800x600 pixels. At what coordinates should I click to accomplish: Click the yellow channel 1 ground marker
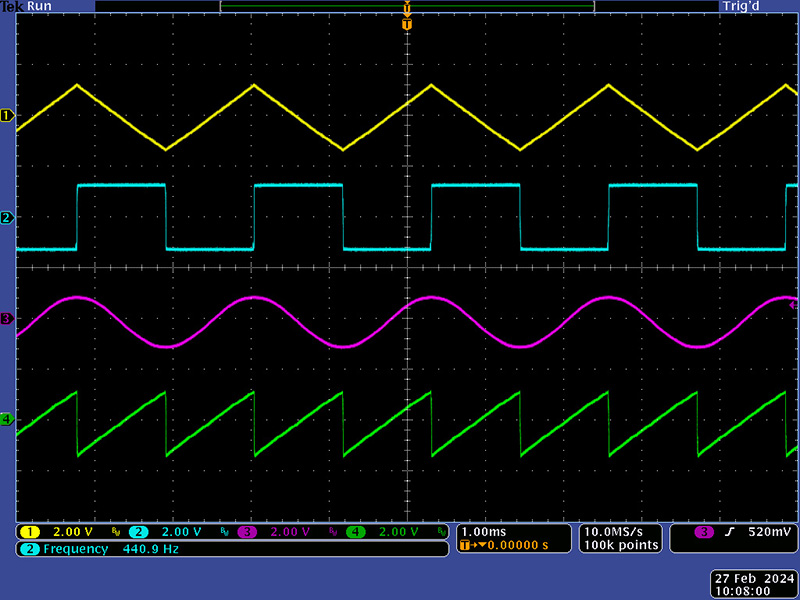coord(7,116)
